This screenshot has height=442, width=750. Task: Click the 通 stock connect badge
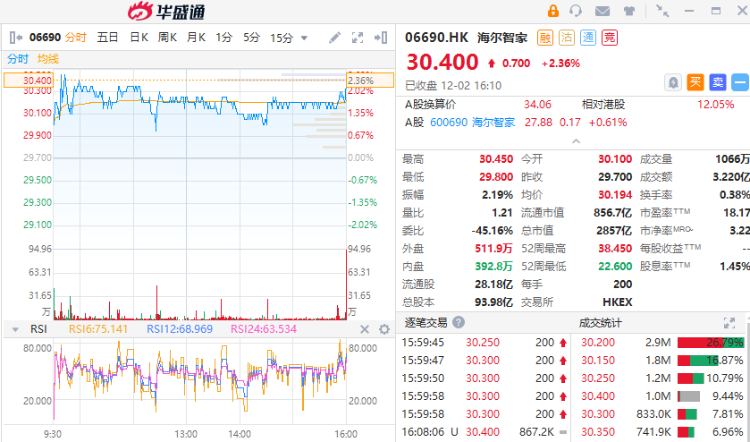click(588, 37)
